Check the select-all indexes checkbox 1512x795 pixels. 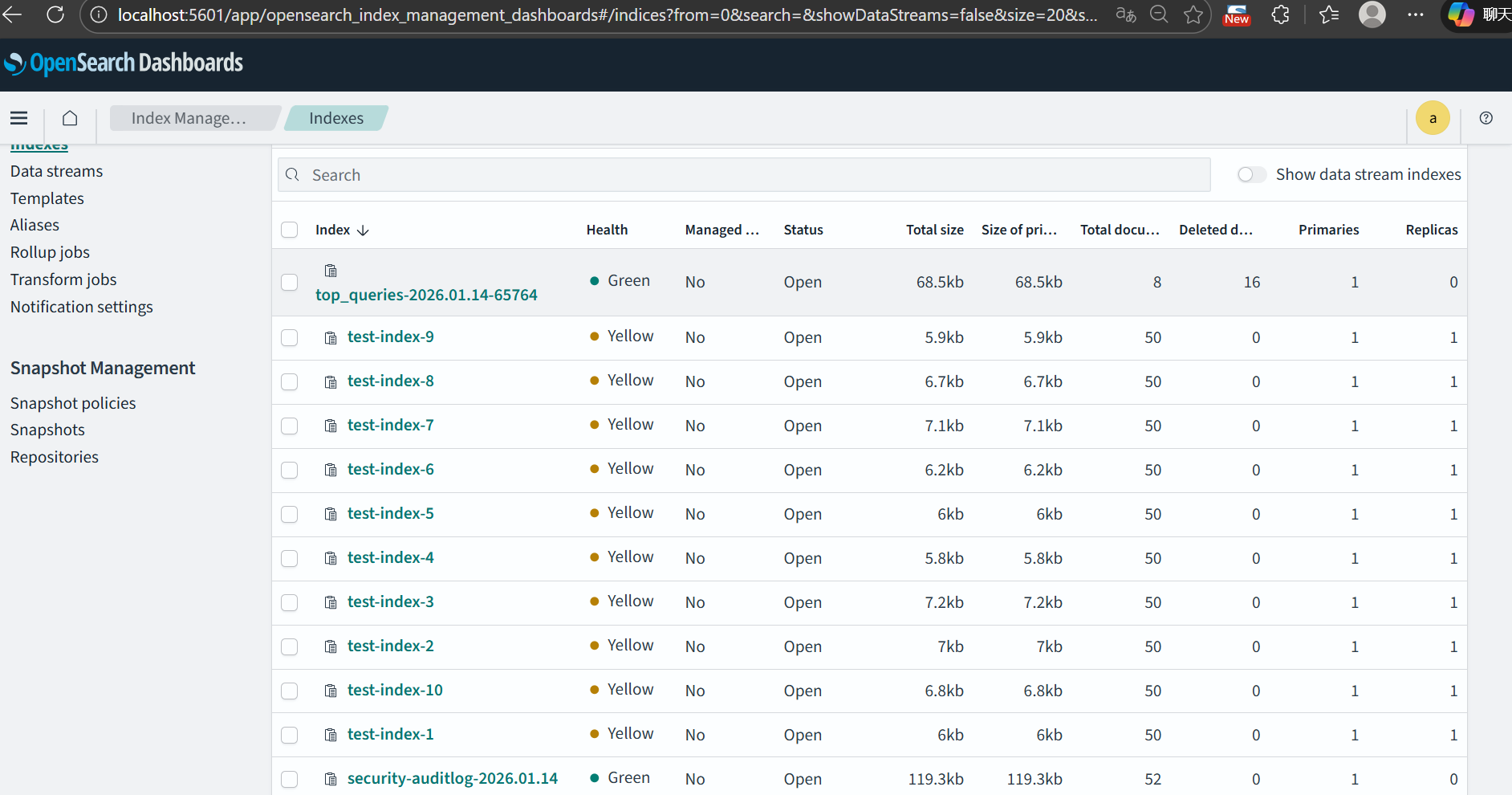[x=290, y=230]
